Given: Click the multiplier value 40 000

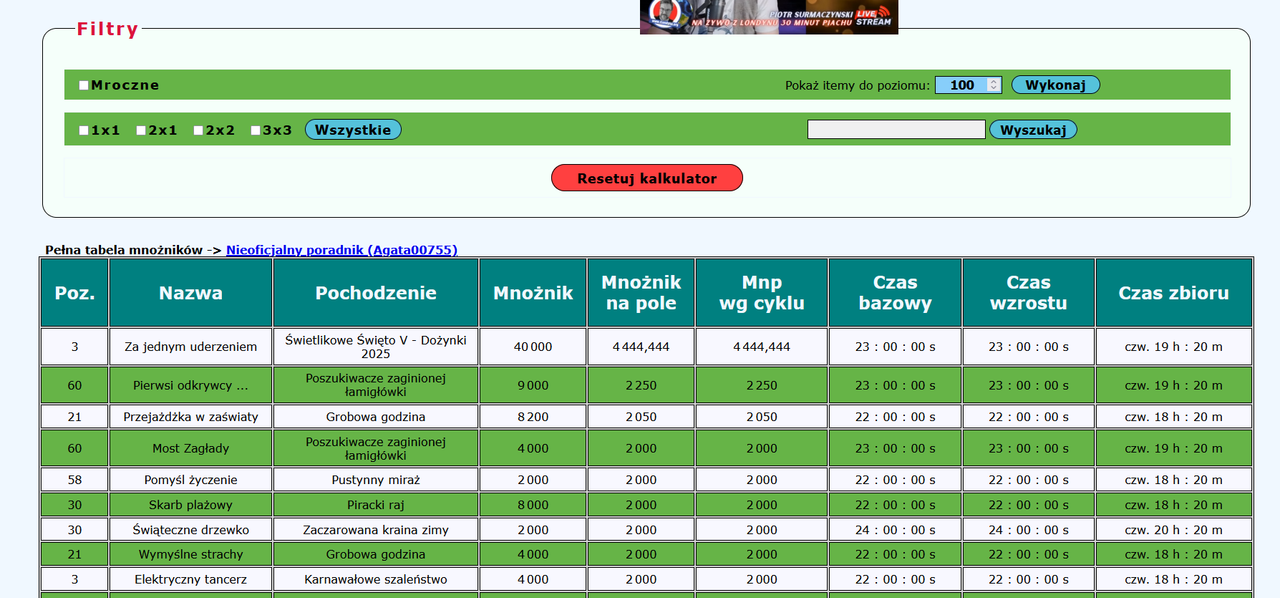Looking at the screenshot, I should [533, 347].
